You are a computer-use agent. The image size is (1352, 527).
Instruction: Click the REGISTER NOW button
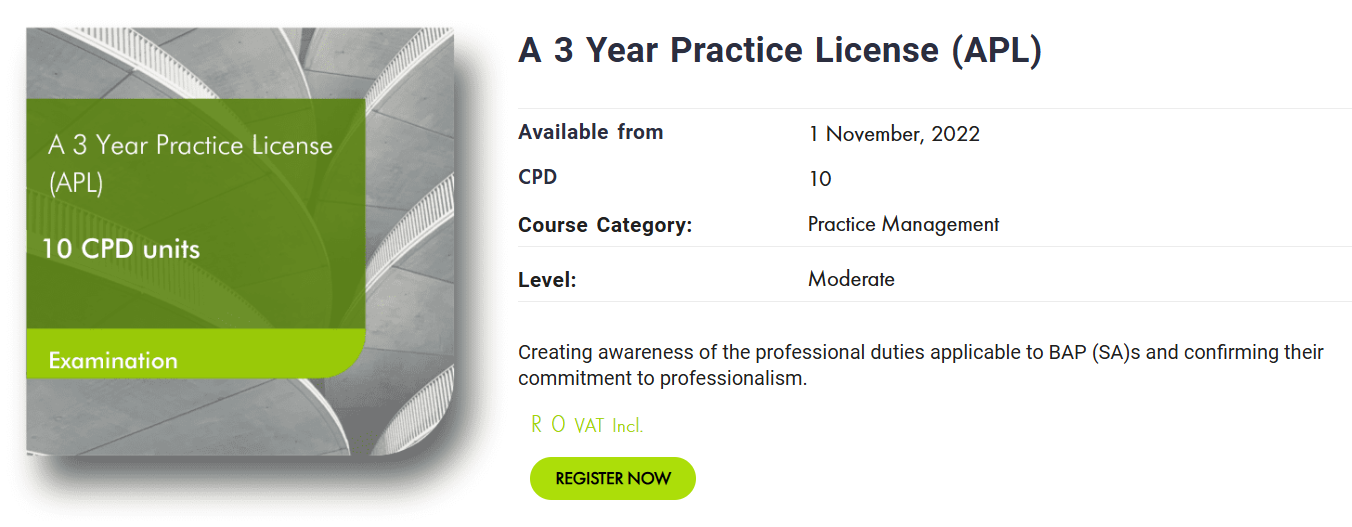tap(612, 478)
